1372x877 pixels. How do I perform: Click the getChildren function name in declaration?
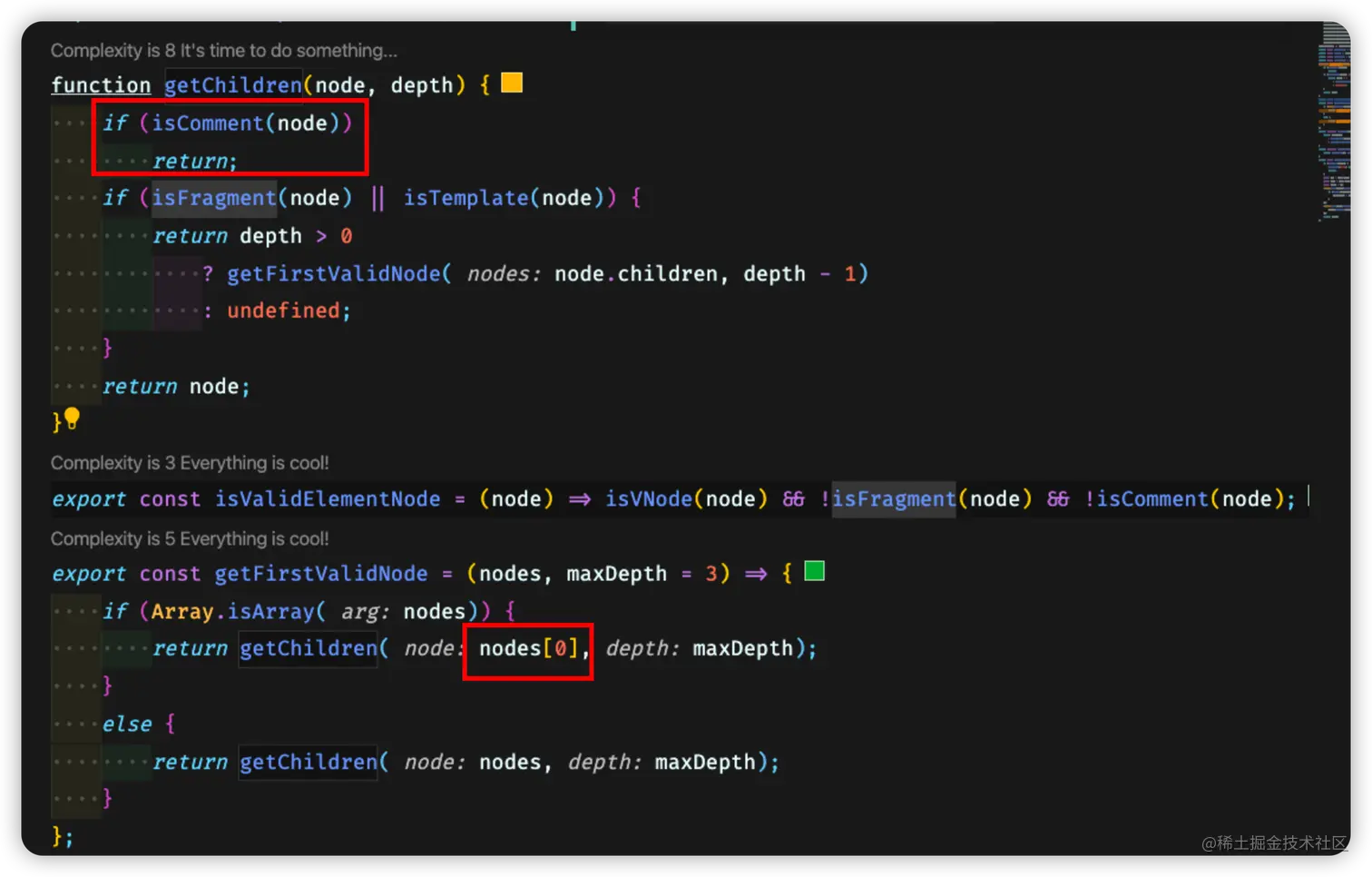click(233, 85)
